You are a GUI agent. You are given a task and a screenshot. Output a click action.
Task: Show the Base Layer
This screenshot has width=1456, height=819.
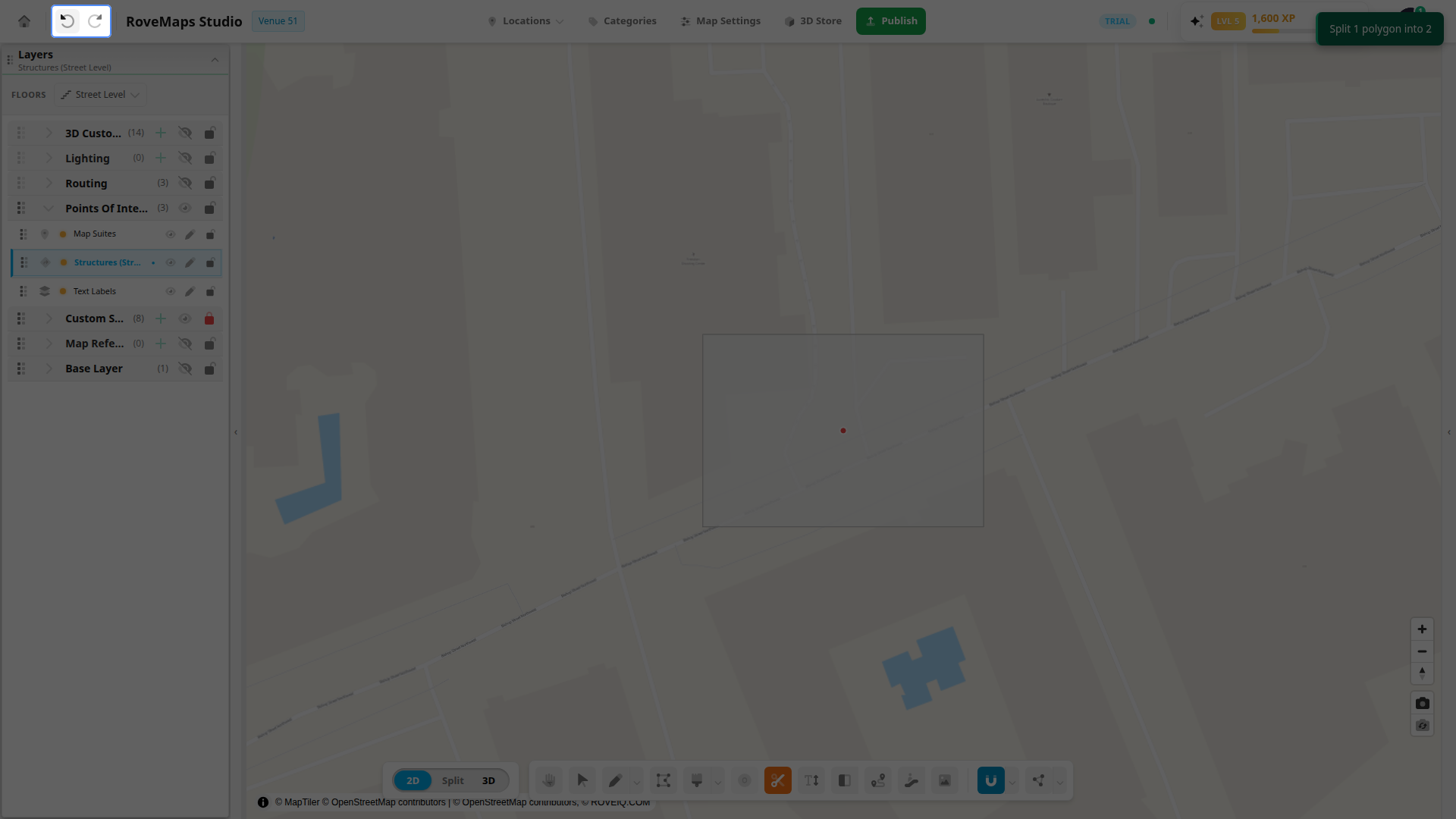coord(185,369)
